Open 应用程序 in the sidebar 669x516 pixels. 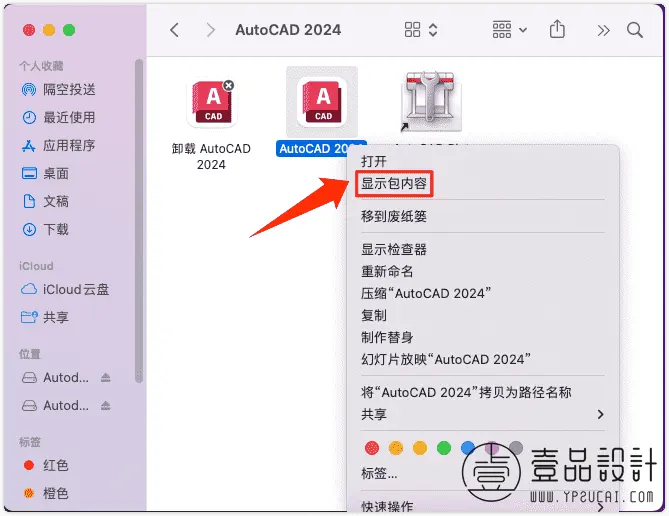pos(58,146)
